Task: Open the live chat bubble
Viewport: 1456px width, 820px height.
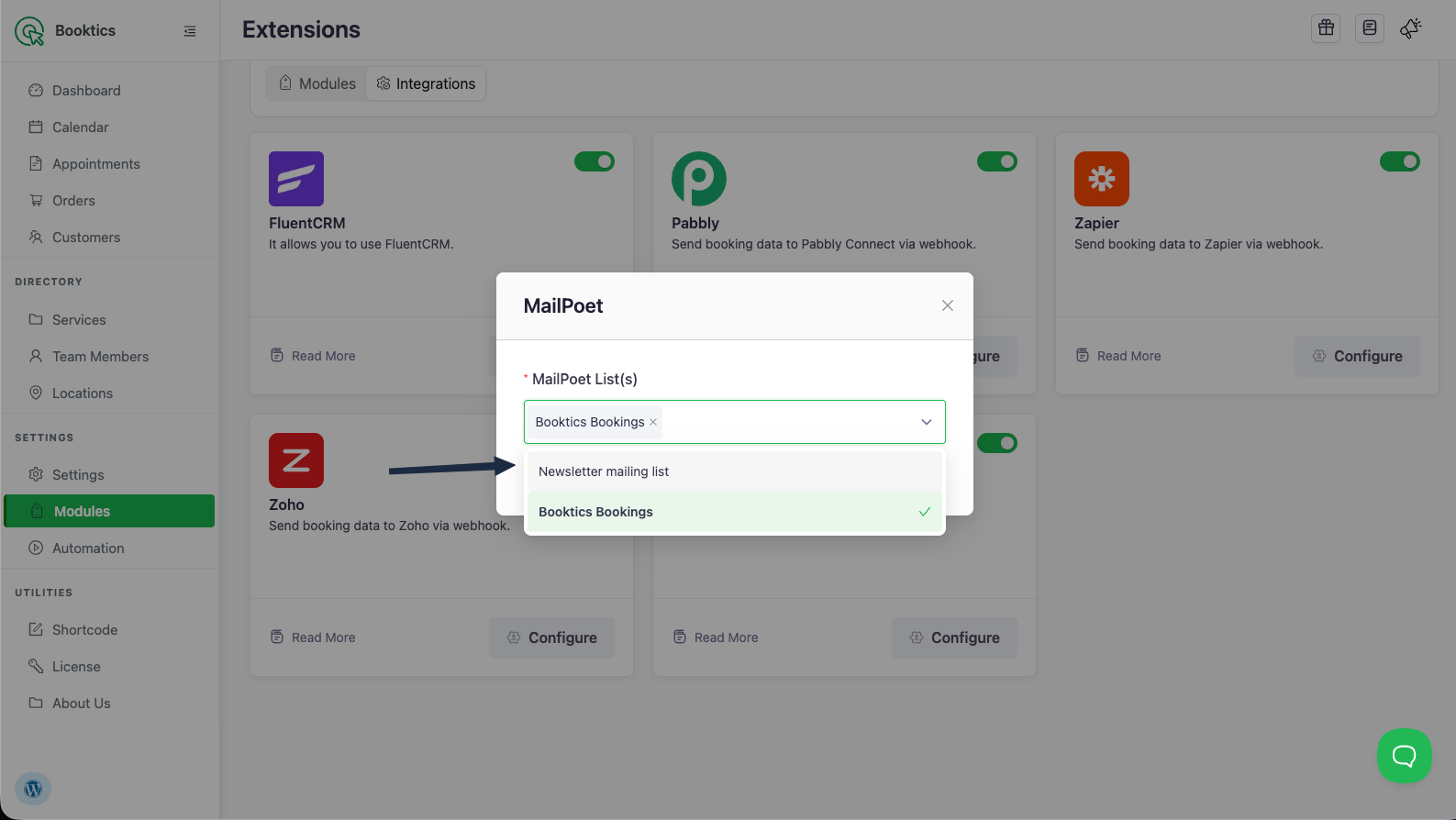Action: click(x=1405, y=756)
